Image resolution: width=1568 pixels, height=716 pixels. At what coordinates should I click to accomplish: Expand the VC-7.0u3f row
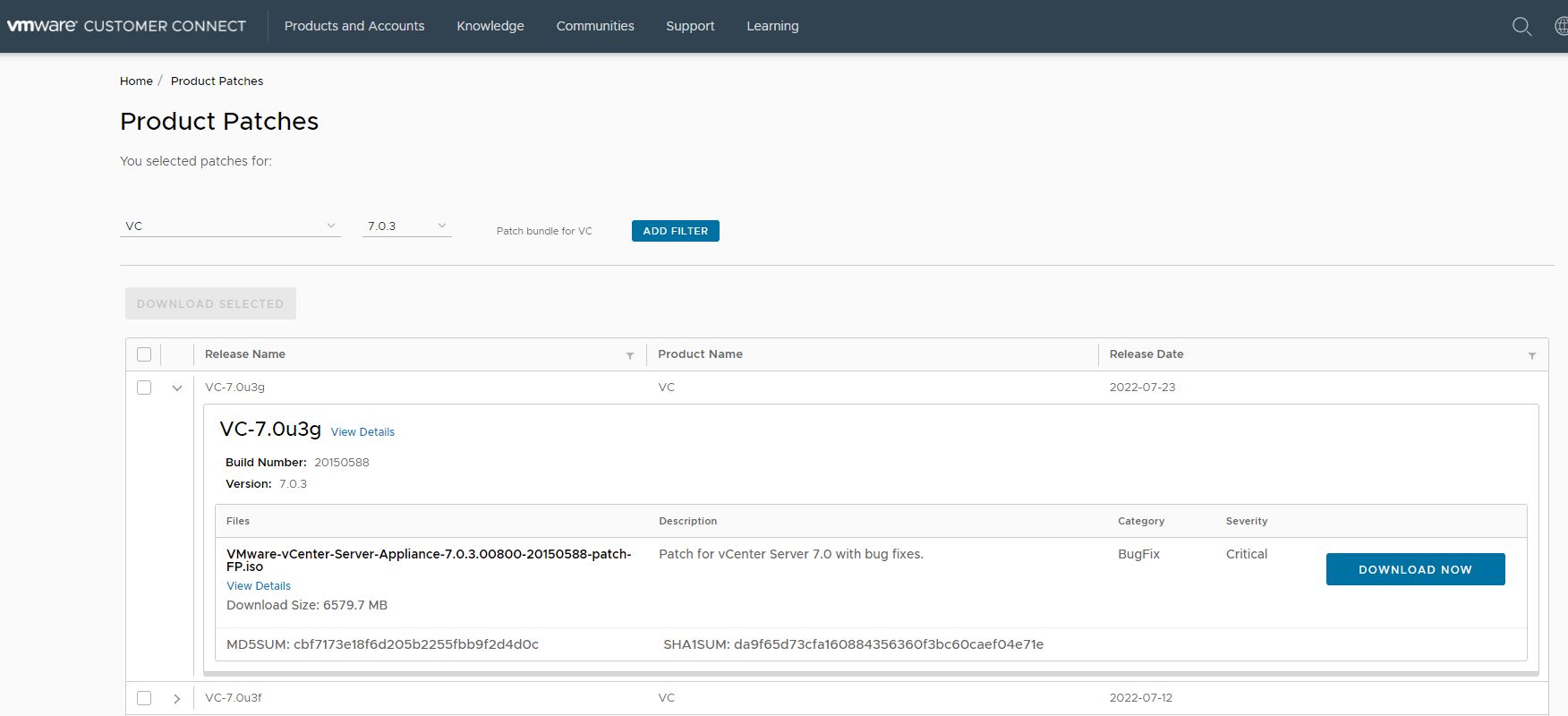tap(177, 698)
